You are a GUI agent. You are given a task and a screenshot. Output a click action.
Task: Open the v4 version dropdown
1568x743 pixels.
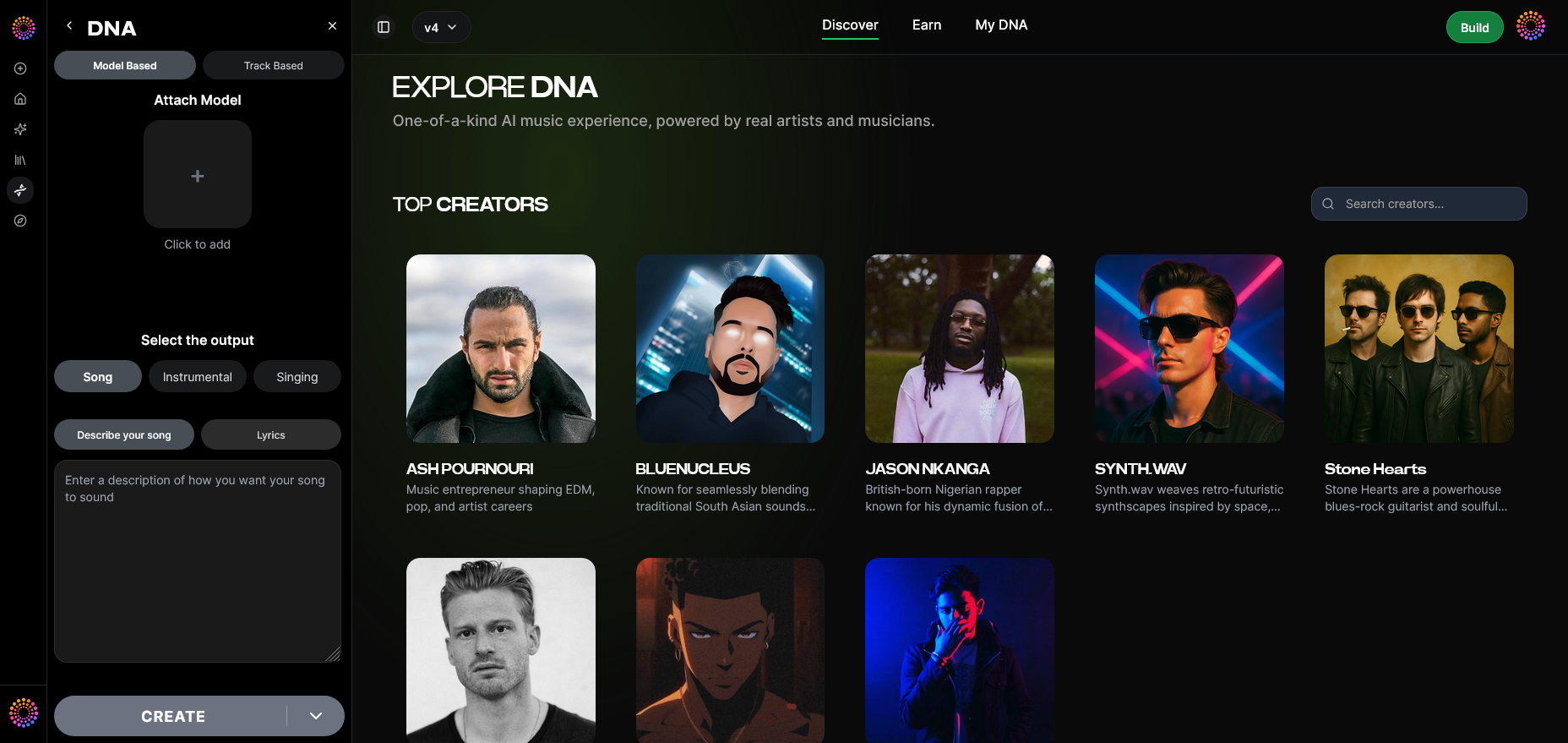pyautogui.click(x=441, y=27)
